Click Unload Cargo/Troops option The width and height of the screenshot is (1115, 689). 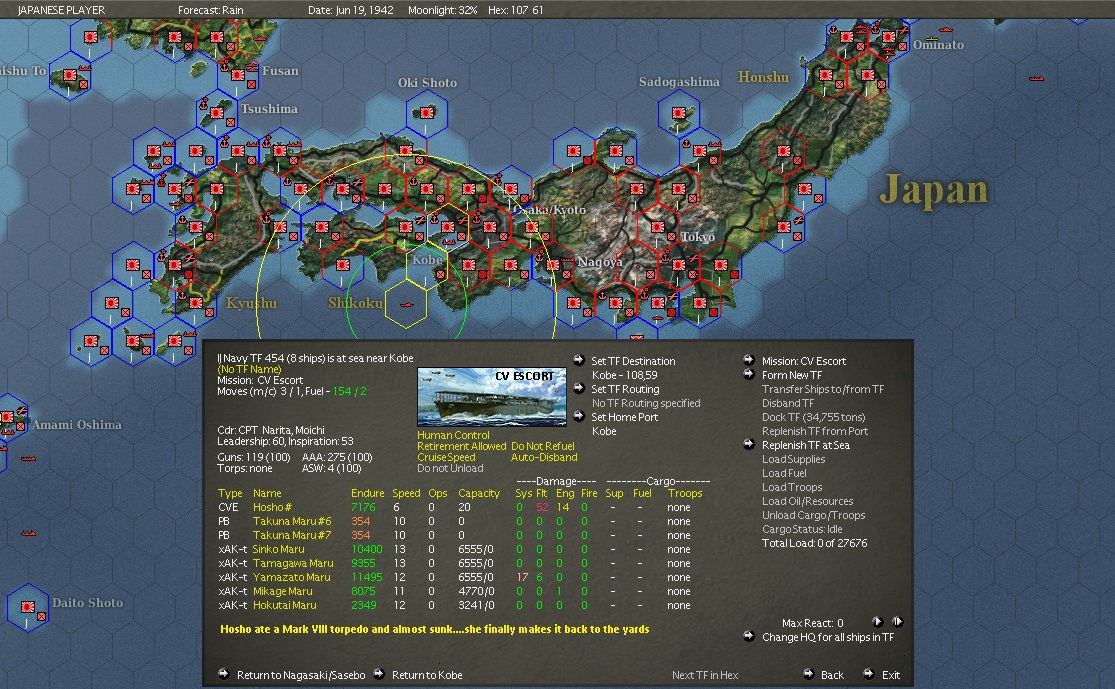[813, 516]
